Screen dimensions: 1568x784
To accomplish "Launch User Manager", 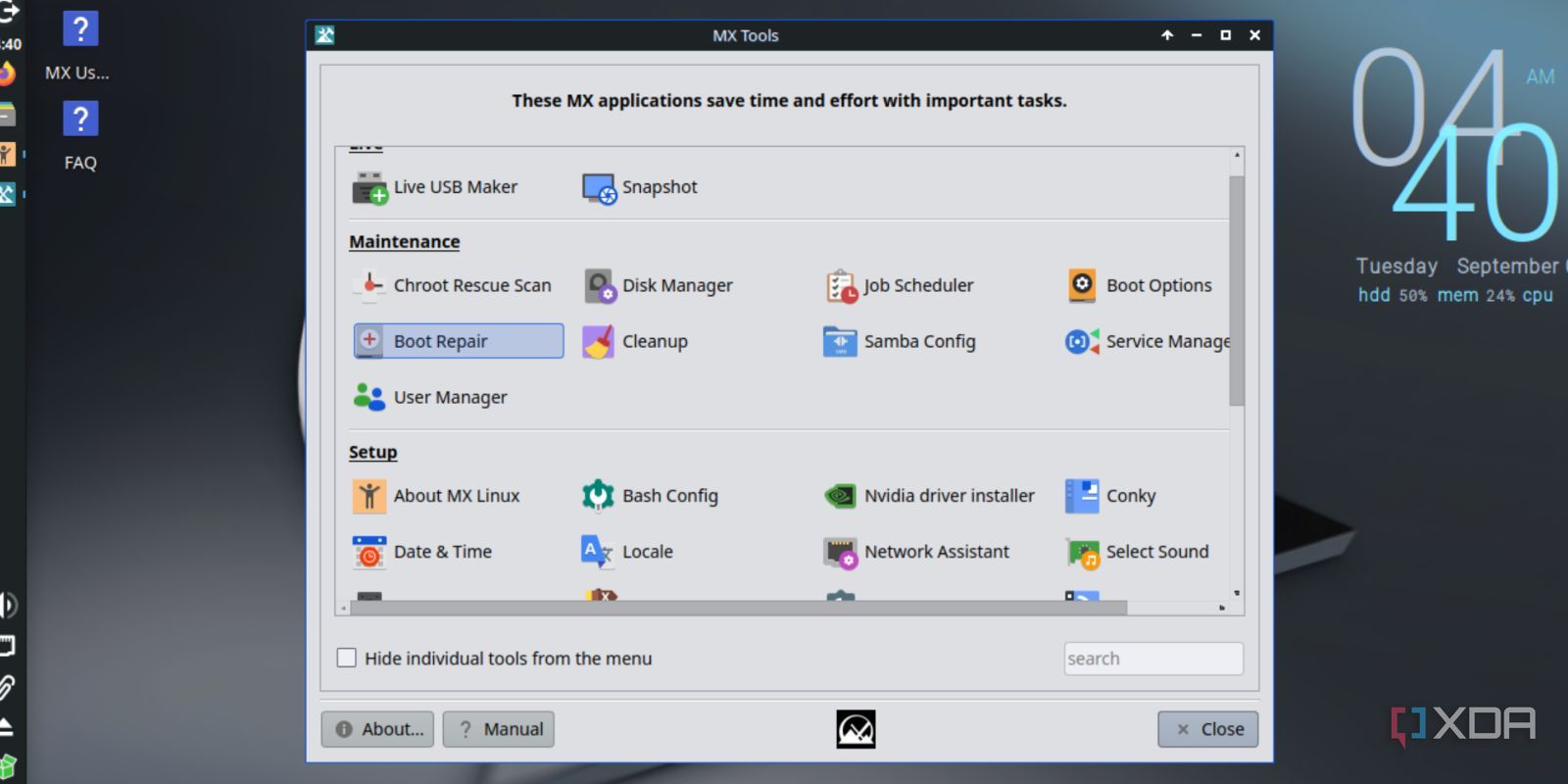I will [x=430, y=397].
